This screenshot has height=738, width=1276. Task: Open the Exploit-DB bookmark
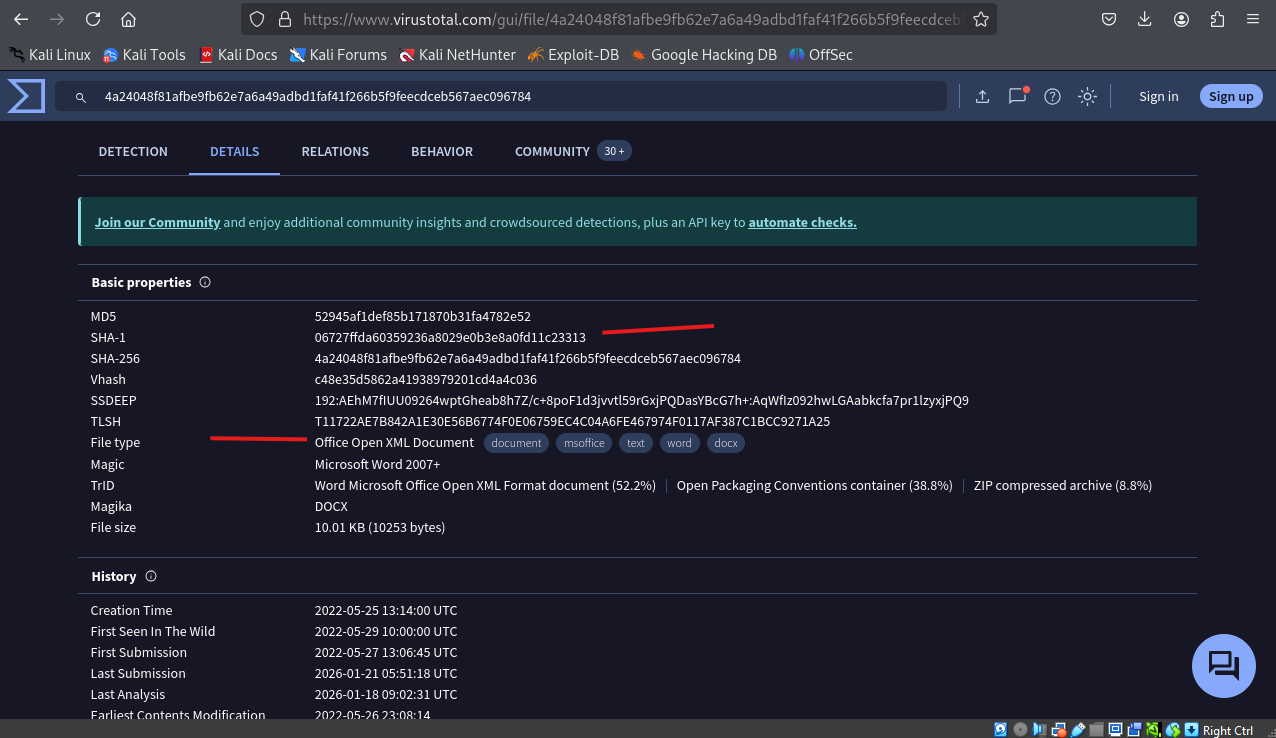click(x=573, y=55)
